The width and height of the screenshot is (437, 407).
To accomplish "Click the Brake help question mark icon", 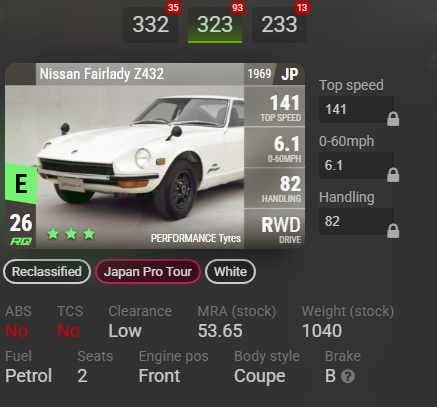I will (348, 377).
